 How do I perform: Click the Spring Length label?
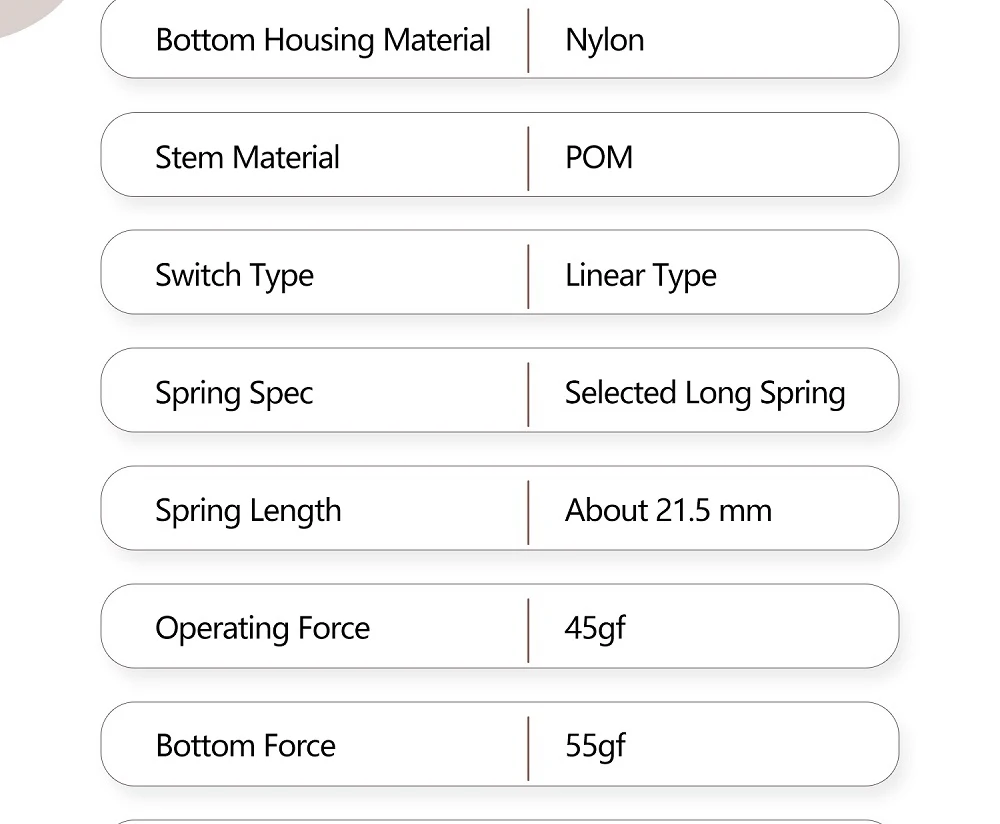pos(248,511)
